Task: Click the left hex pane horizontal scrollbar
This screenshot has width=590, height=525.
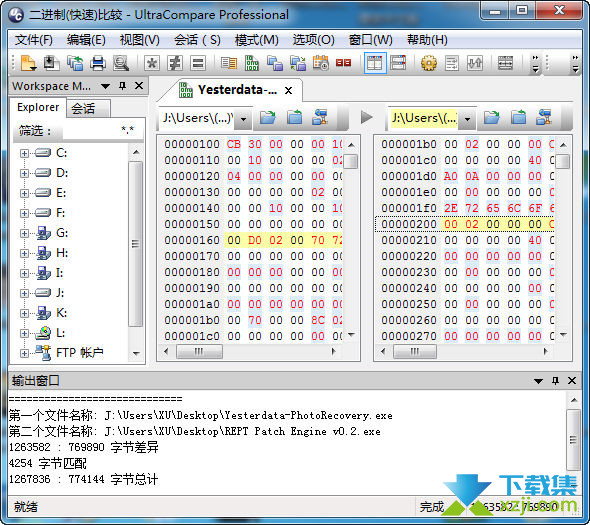Action: coord(249,352)
